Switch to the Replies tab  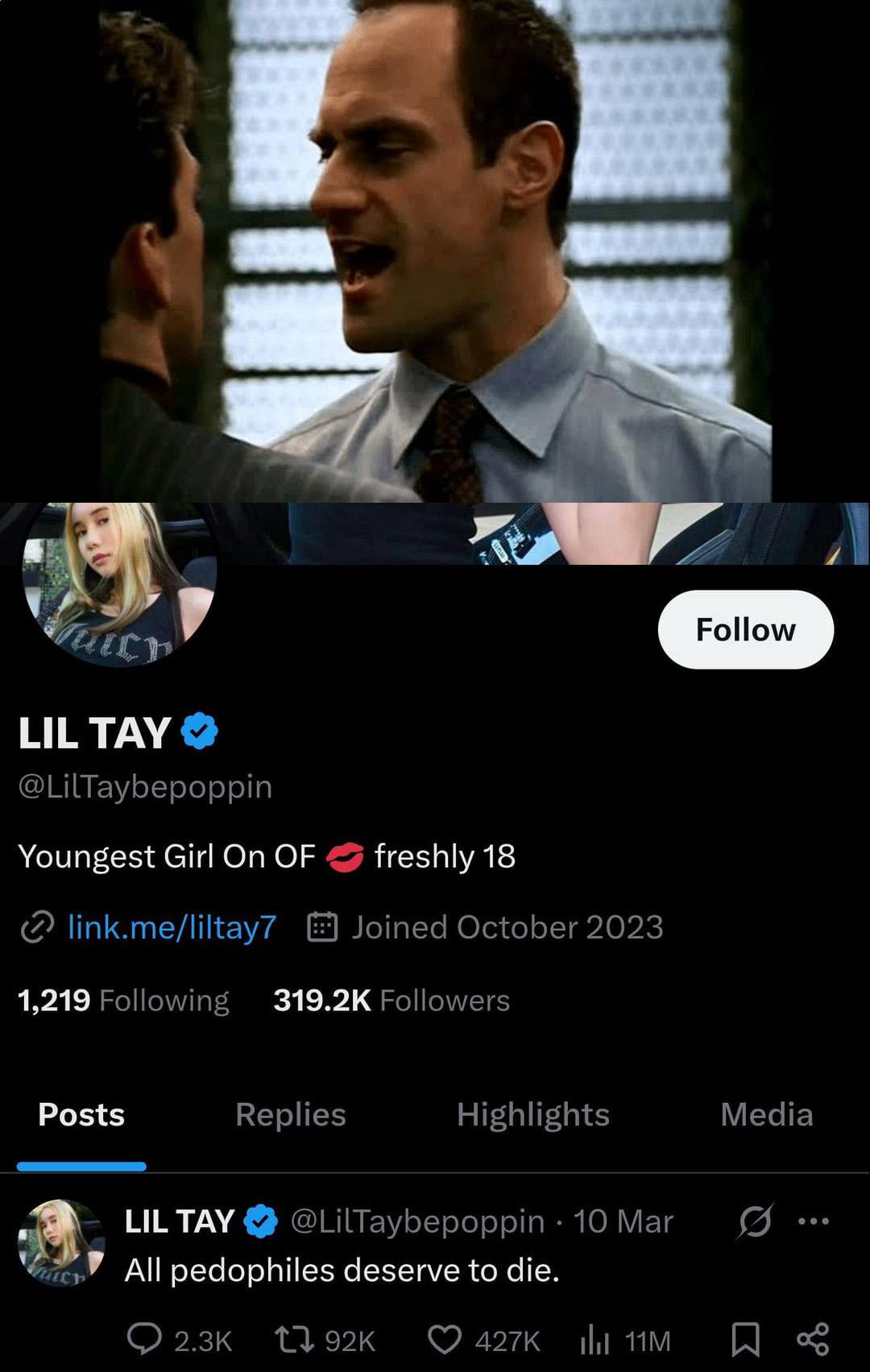291,1115
